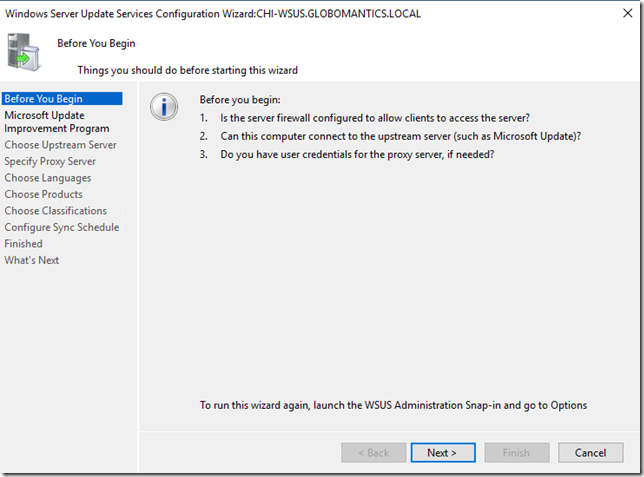Screen dimensions: 644x477
Task: Click the proxy credentials question text
Action: tap(357, 154)
